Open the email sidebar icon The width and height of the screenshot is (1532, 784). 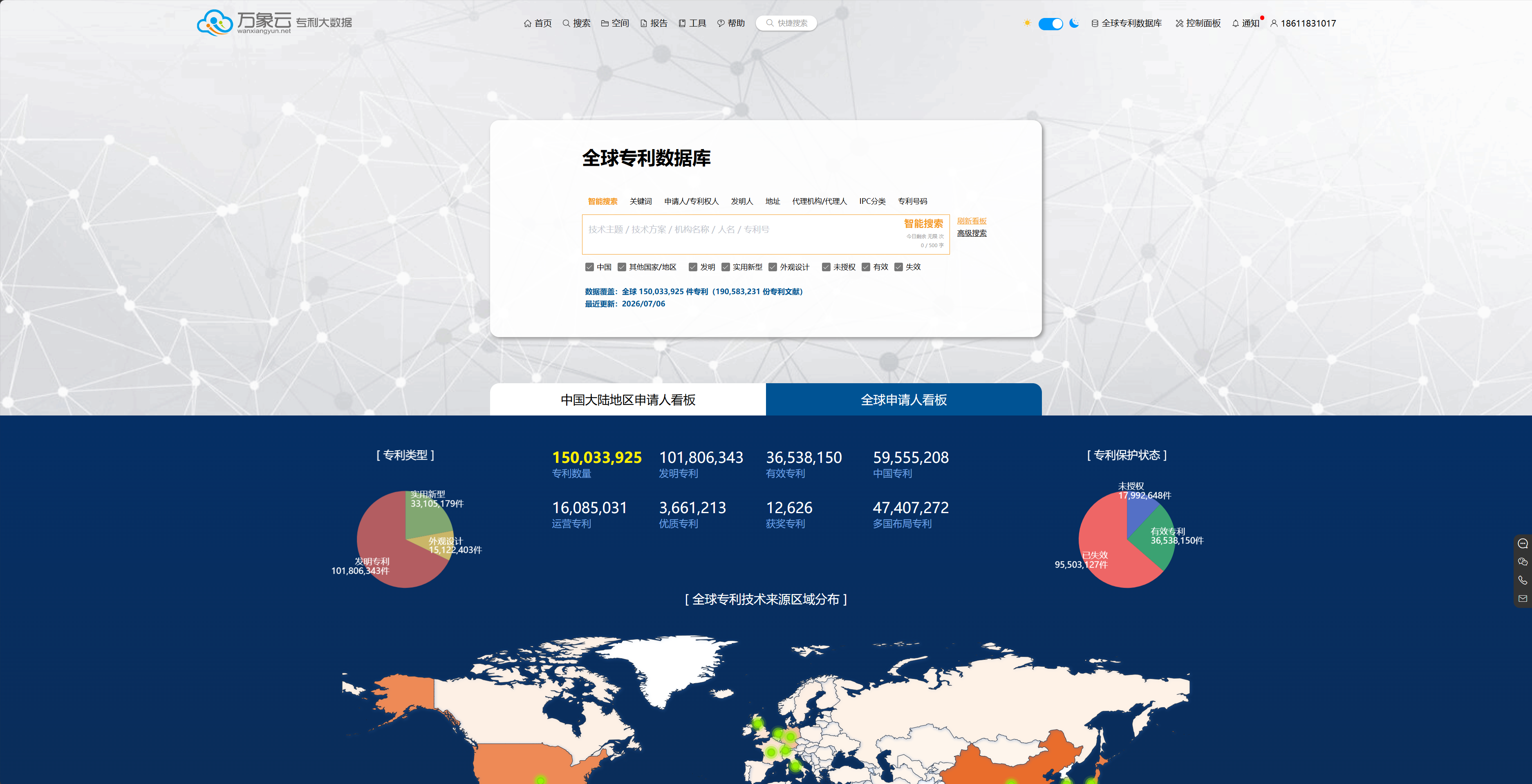tap(1523, 599)
